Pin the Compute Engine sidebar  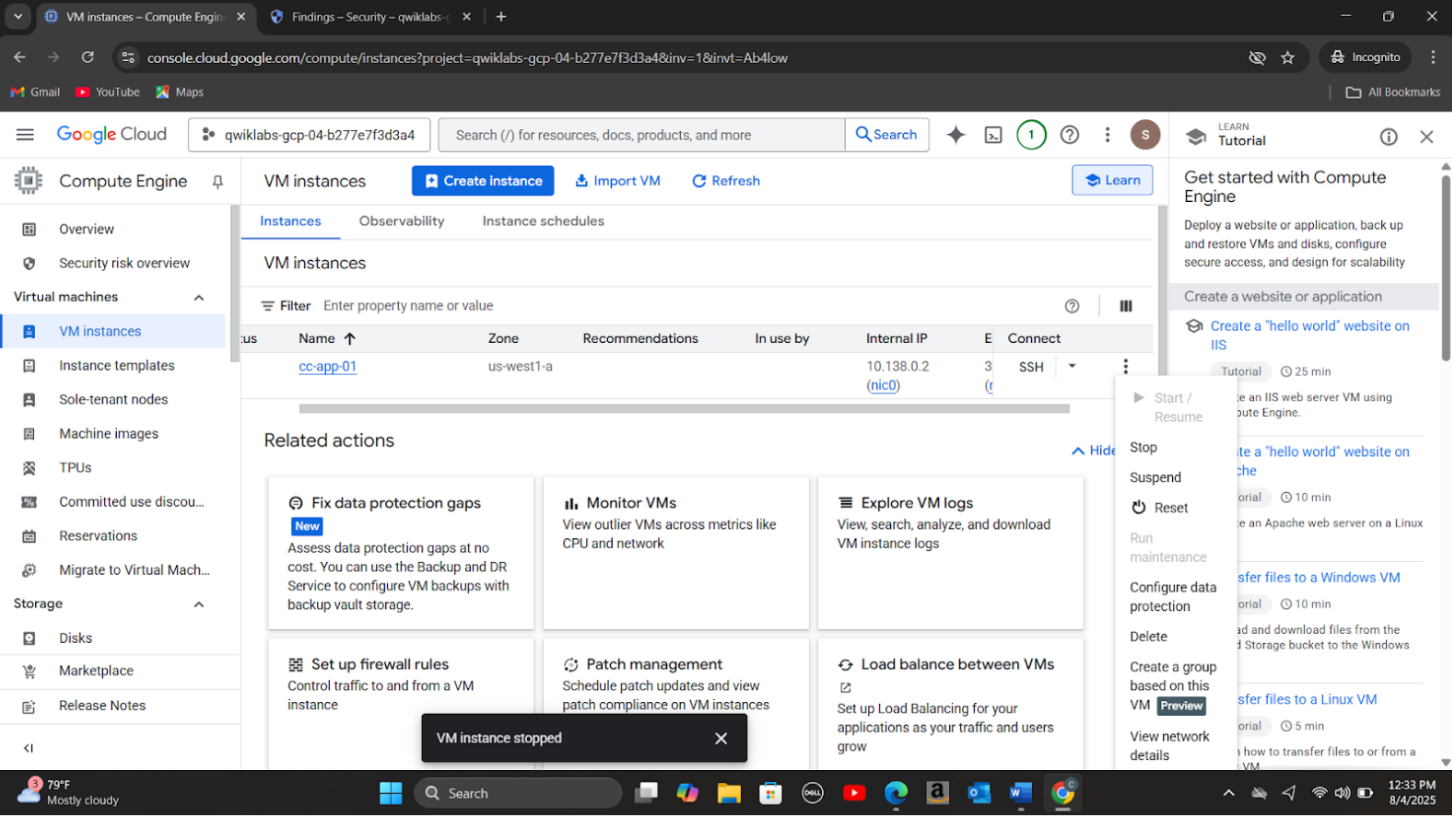click(x=217, y=181)
